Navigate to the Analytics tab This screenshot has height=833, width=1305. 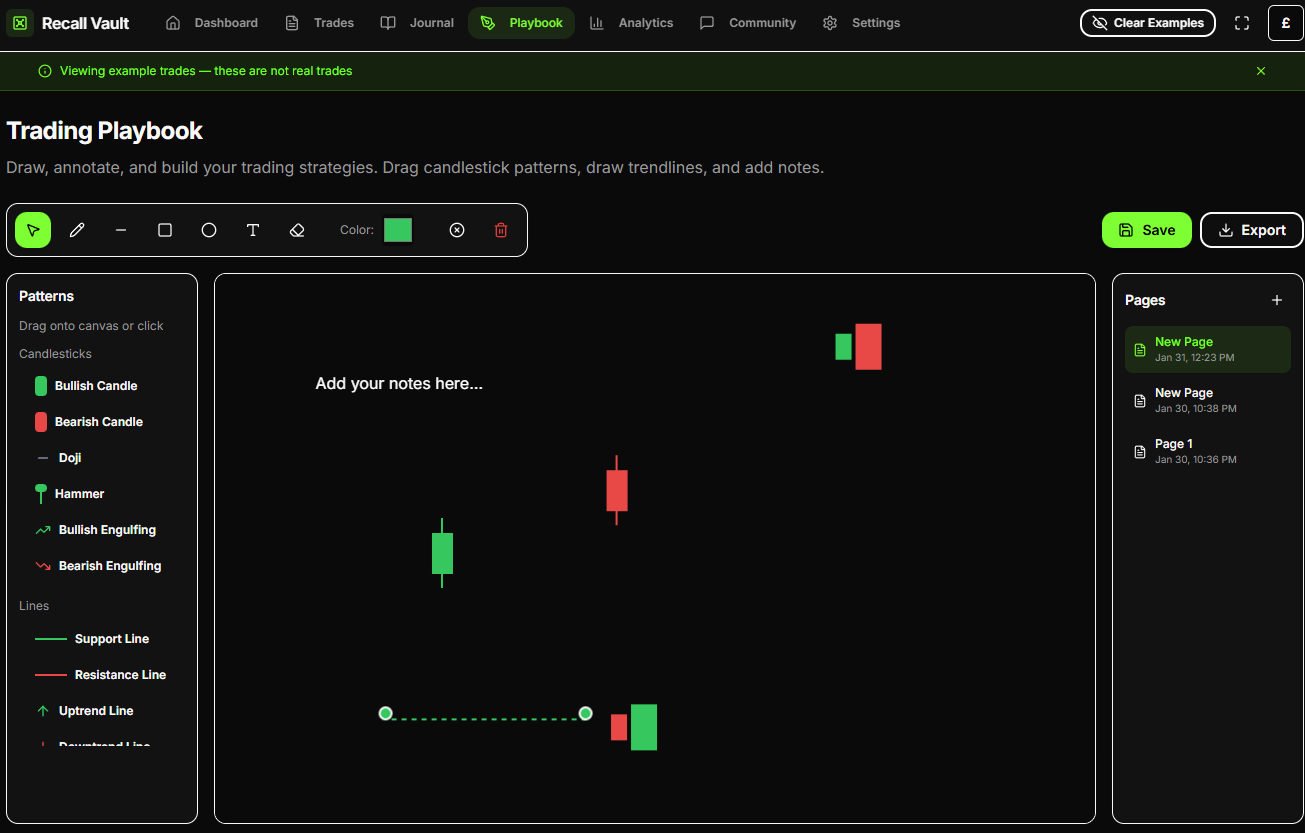coord(632,22)
